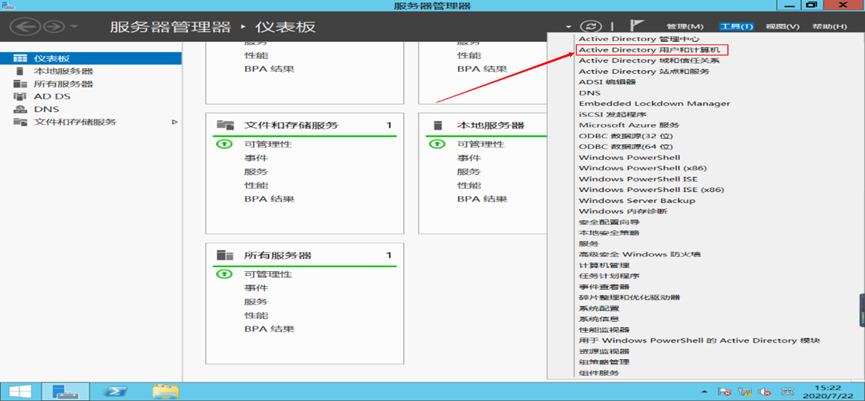Screen dimensions: 865x401
Task: Click green status icon in 本地服务器 tile
Action: pos(437,145)
